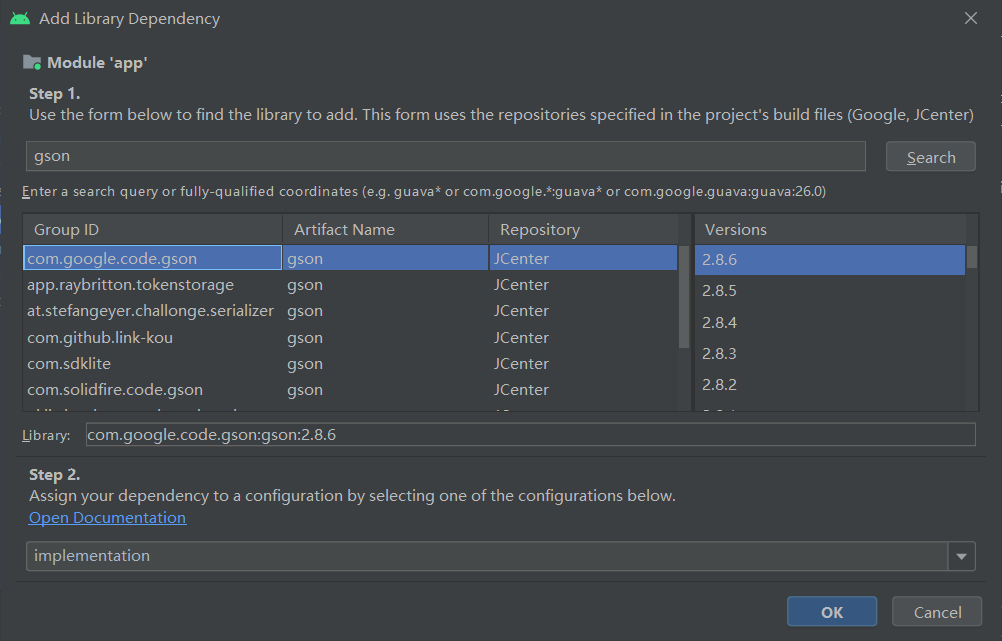Click the module folder icon beside Module 'app'
Viewport: 1002px width, 641px height.
tap(32, 63)
